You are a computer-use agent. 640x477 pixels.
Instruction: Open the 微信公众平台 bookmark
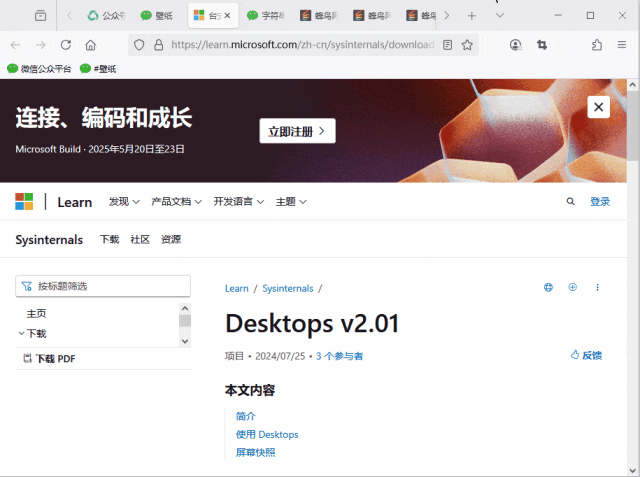tap(39, 69)
